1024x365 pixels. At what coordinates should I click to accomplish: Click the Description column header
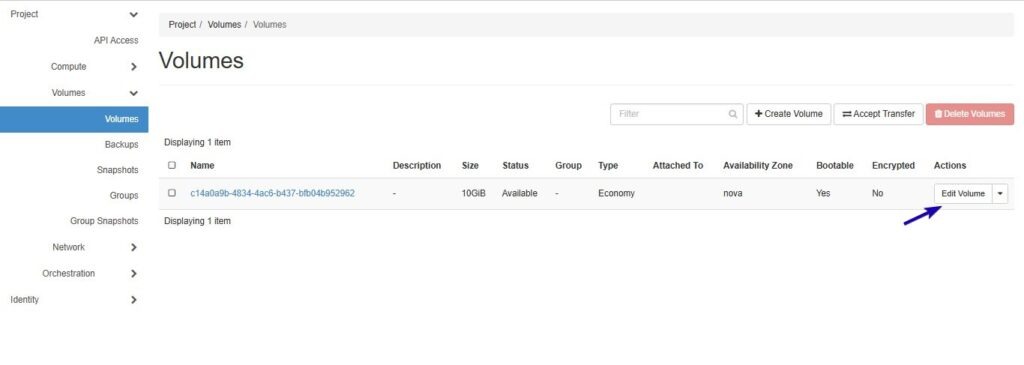point(417,166)
